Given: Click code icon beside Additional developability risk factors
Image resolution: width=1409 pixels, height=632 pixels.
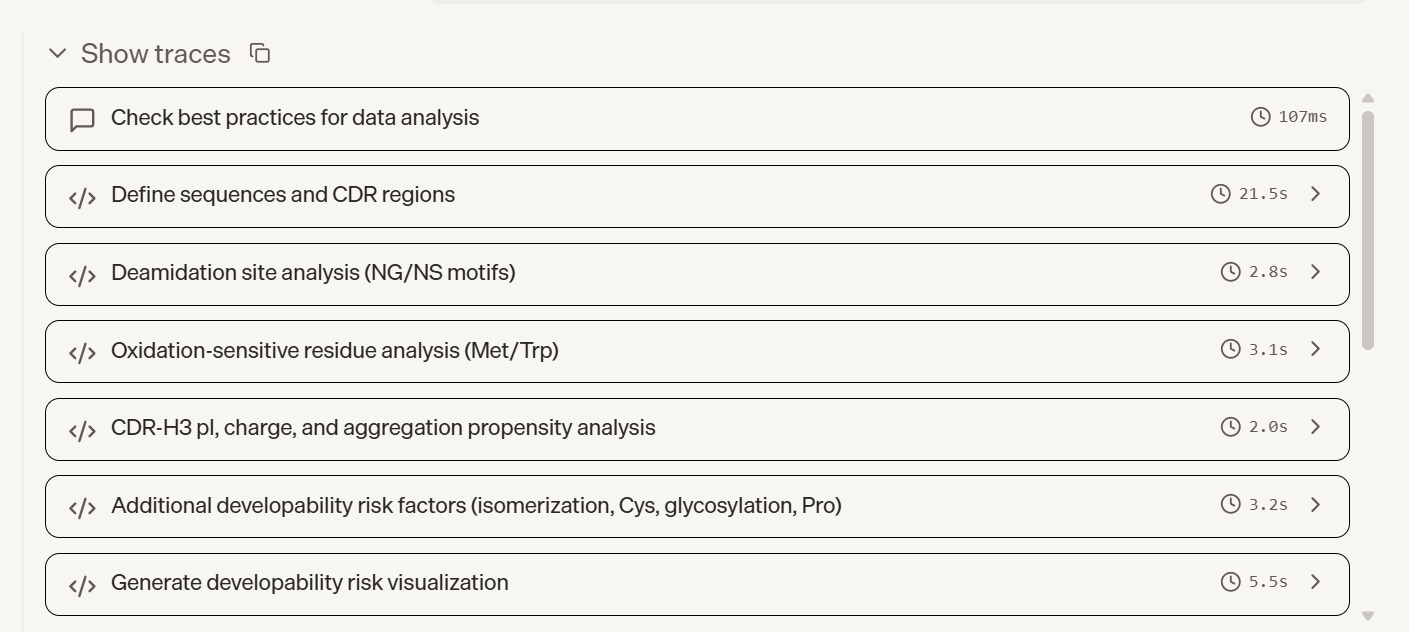Looking at the screenshot, I should (82, 508).
